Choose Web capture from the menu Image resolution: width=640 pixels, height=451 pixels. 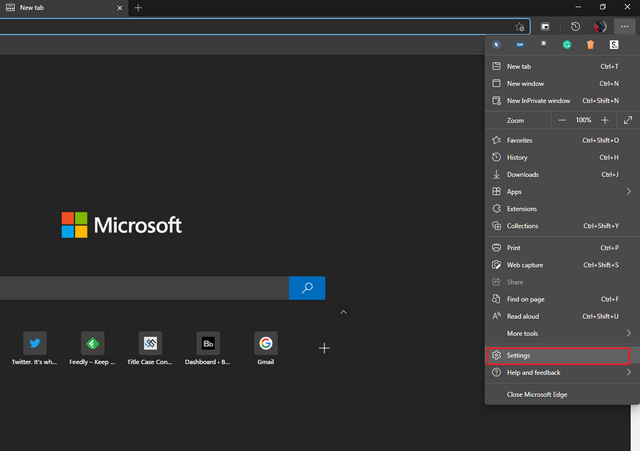[x=562, y=265]
